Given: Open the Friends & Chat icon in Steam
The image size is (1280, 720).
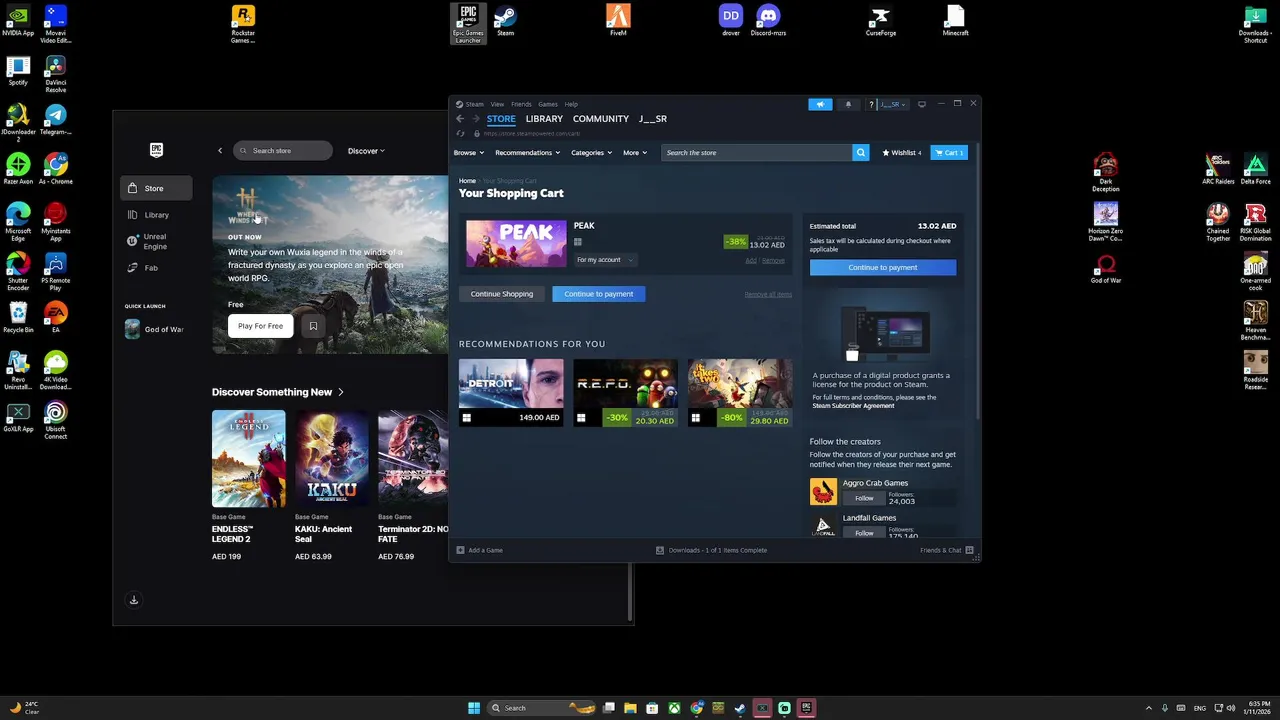Looking at the screenshot, I should 970,550.
